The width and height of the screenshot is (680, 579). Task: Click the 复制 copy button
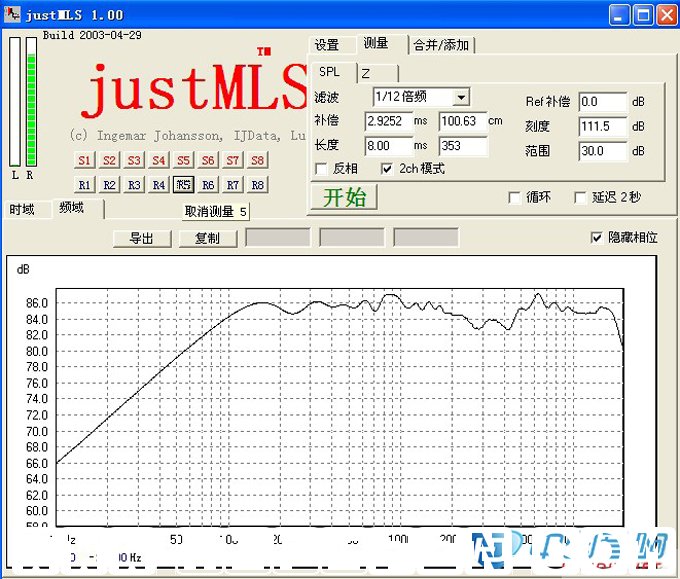tap(207, 238)
